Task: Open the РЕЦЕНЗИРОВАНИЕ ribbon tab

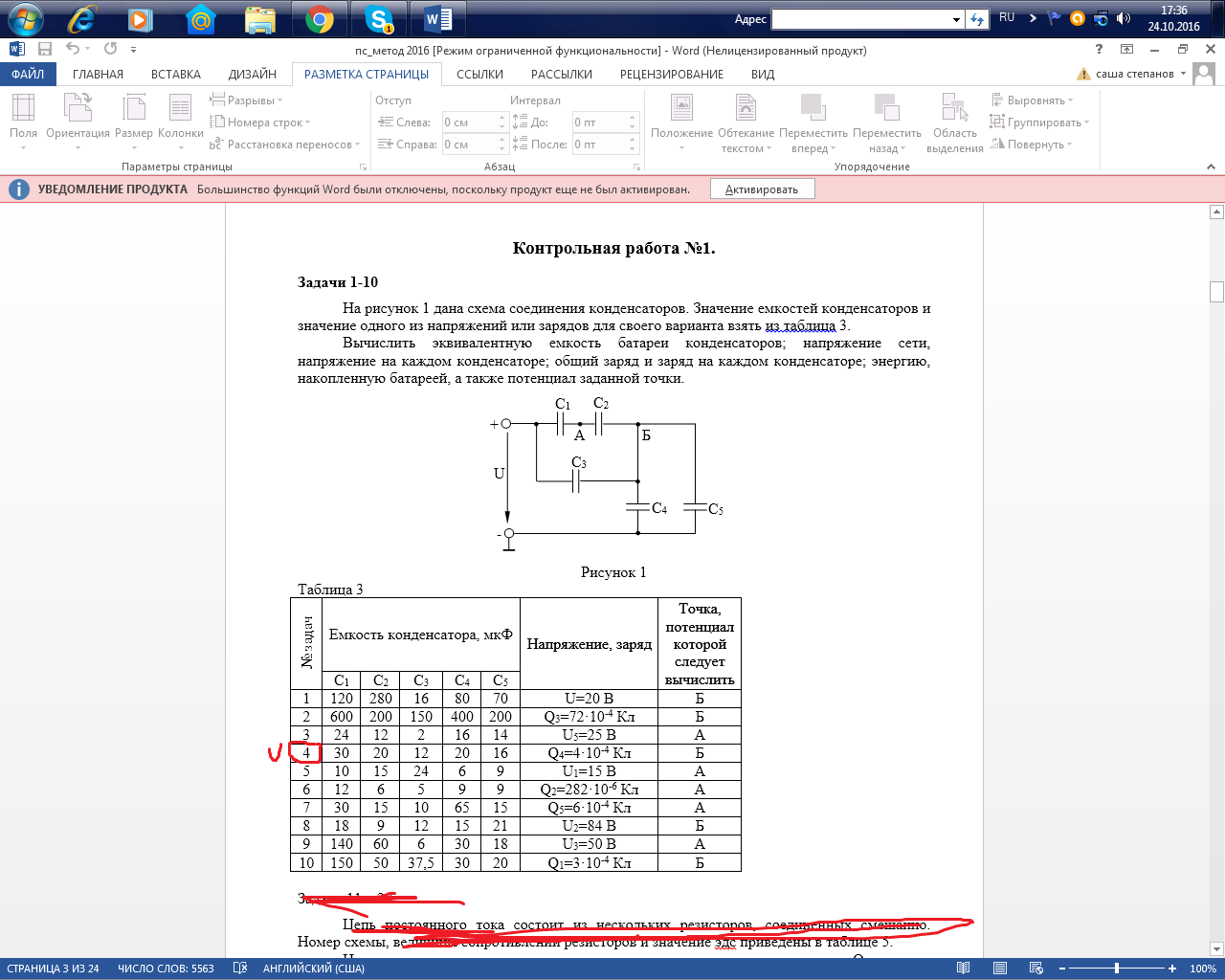Action: point(671,74)
